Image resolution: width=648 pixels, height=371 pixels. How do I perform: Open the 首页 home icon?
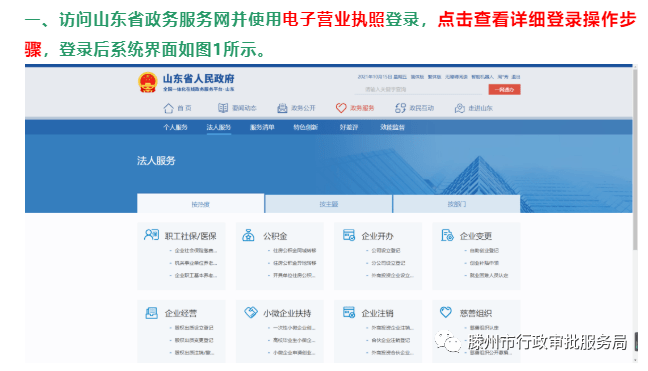pyautogui.click(x=168, y=108)
